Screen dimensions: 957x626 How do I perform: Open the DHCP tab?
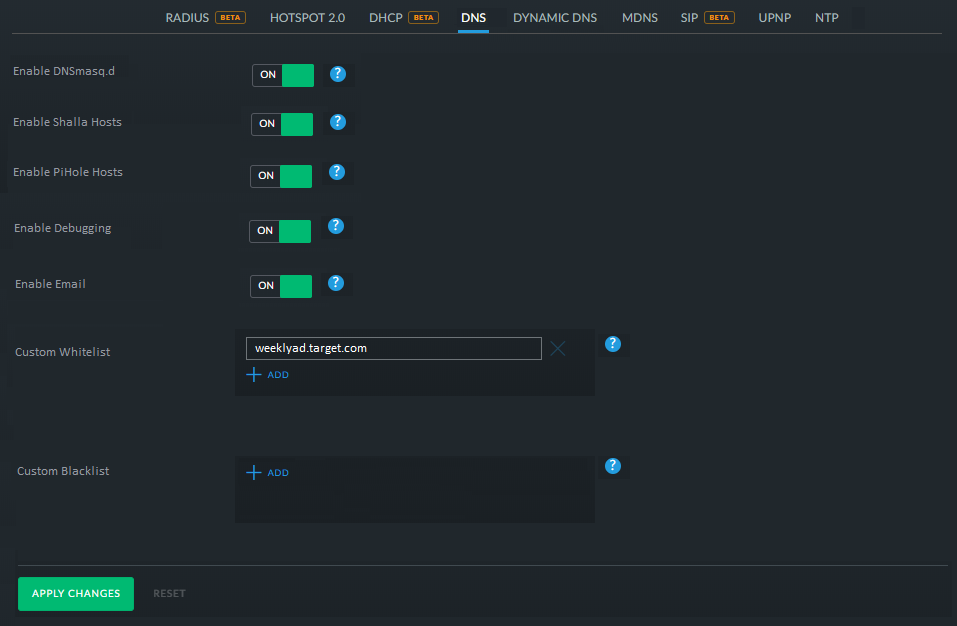[x=386, y=18]
